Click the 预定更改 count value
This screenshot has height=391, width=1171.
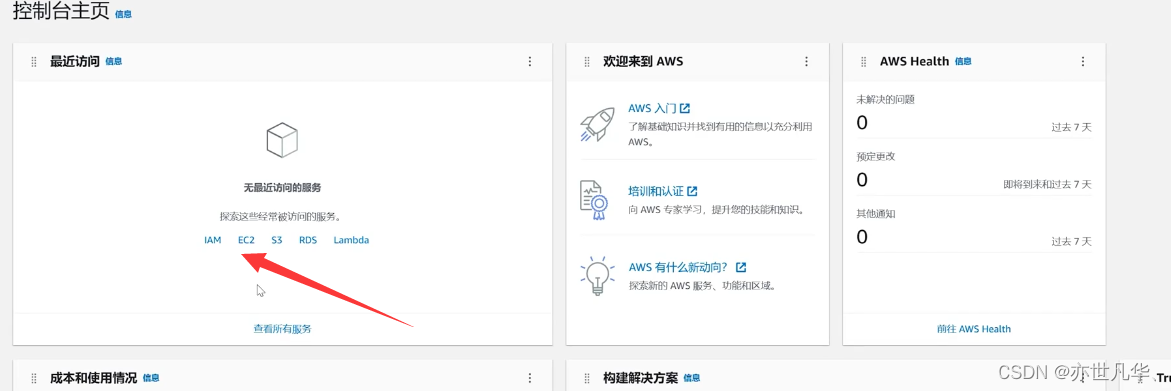(862, 180)
